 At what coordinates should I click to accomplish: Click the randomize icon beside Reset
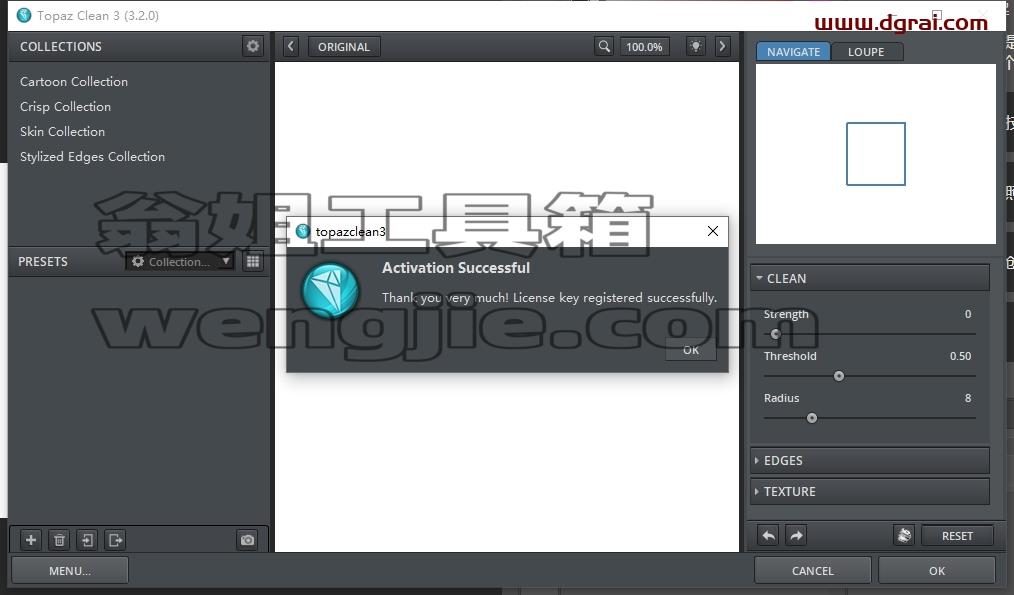point(904,536)
